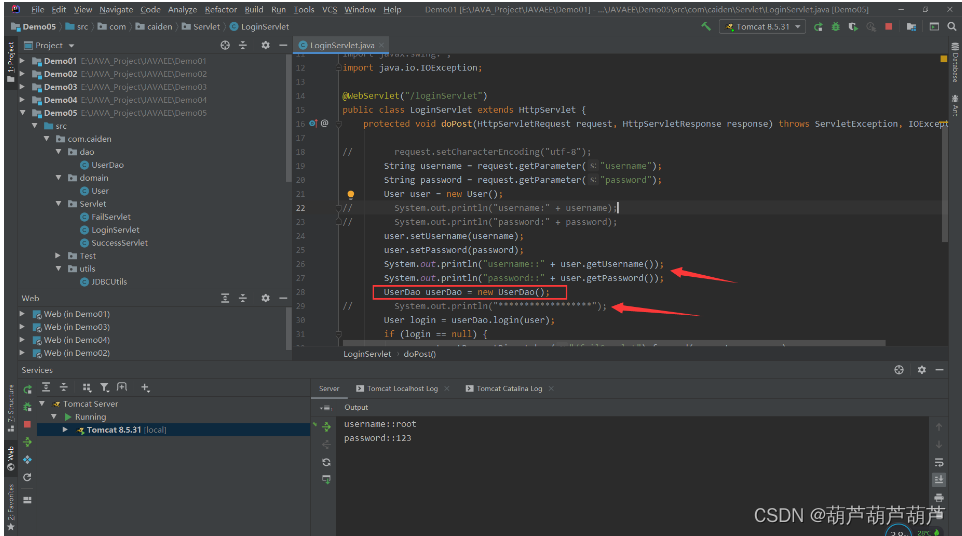Select SuccessServlet in the project tree
The height and width of the screenshot is (536, 962).
[x=115, y=243]
